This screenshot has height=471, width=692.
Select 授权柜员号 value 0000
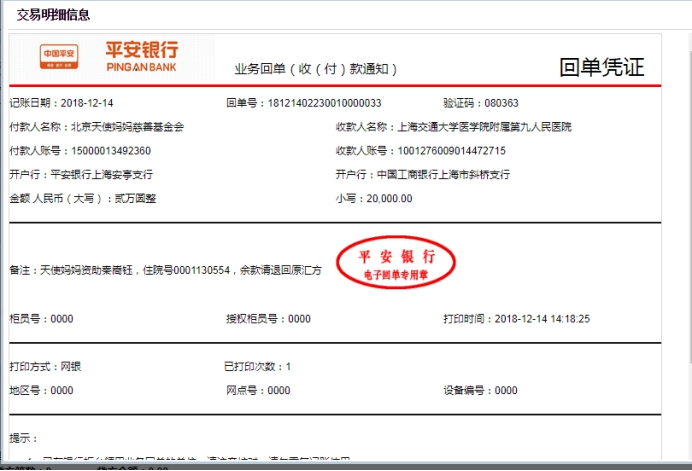(x=299, y=319)
